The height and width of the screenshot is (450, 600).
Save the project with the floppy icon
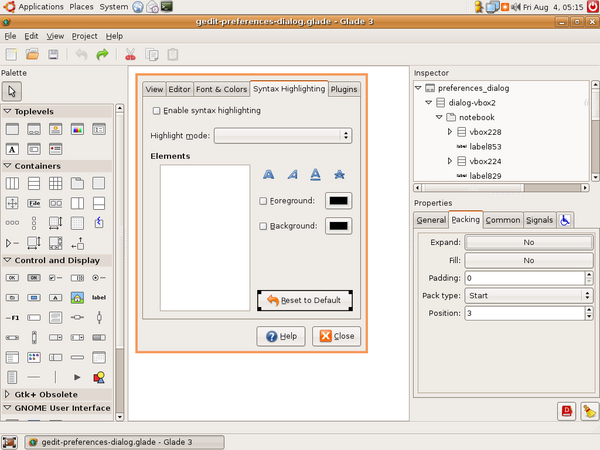pyautogui.click(x=53, y=54)
